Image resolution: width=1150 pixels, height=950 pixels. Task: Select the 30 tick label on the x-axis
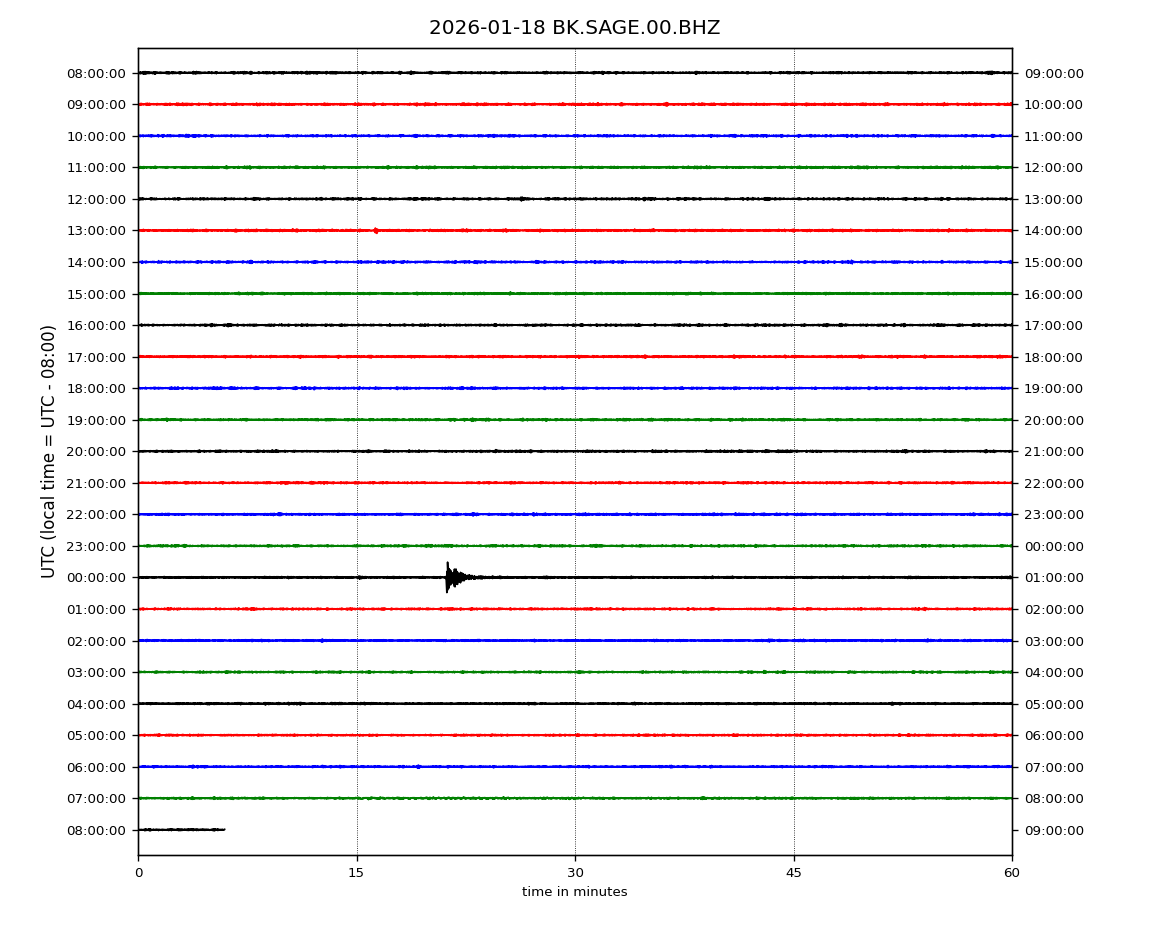point(575,873)
